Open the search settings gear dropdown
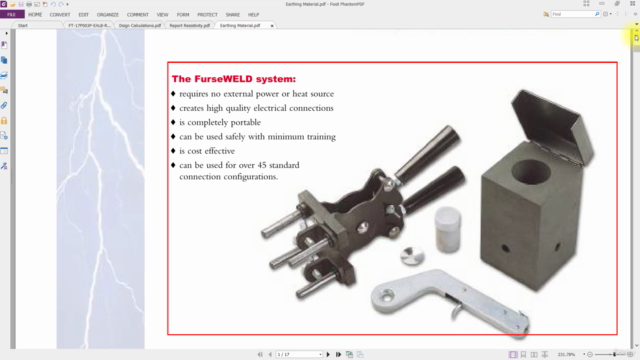The width and height of the screenshot is (640, 360). click(x=607, y=14)
